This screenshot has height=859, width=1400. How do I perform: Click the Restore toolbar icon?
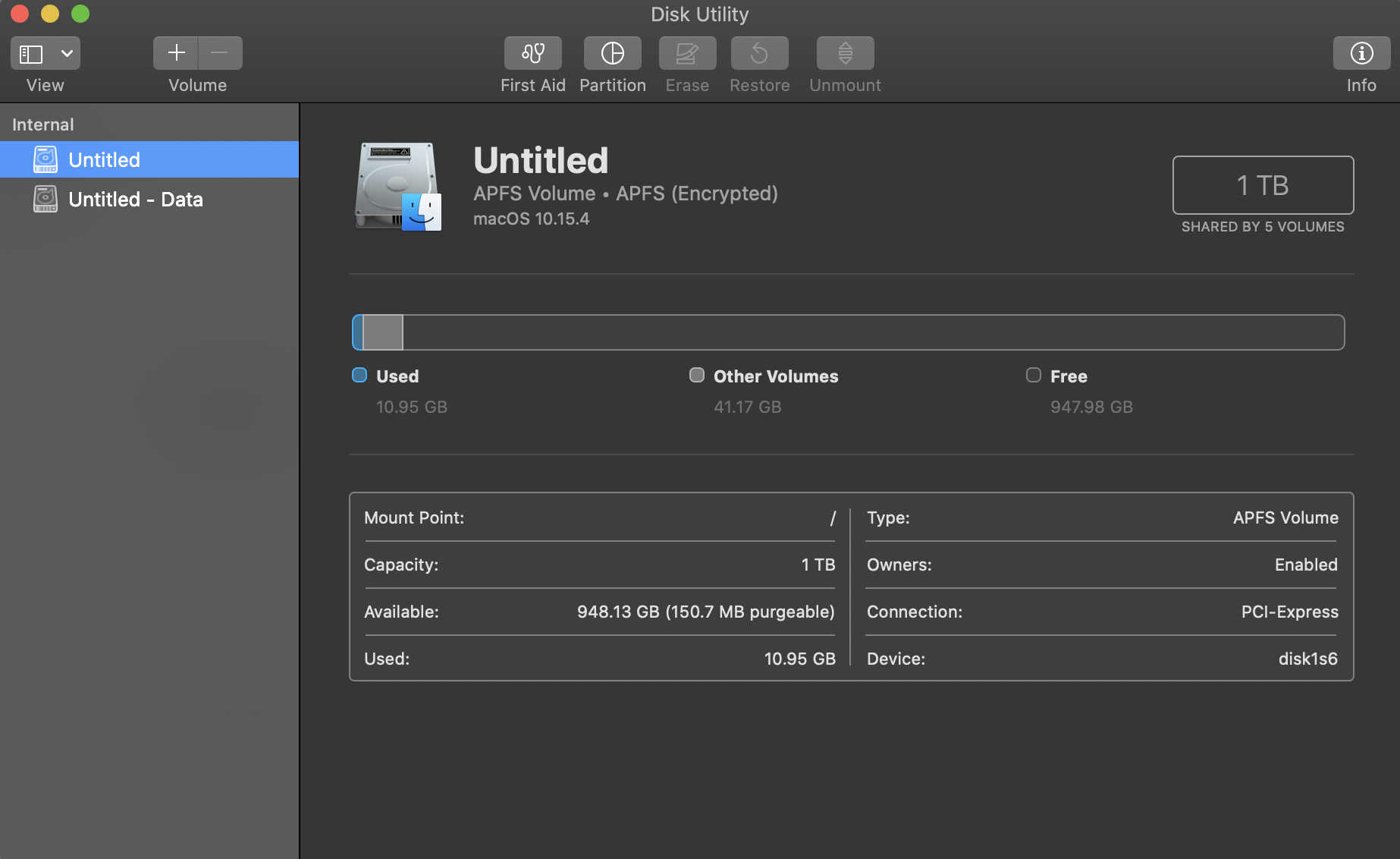click(760, 53)
